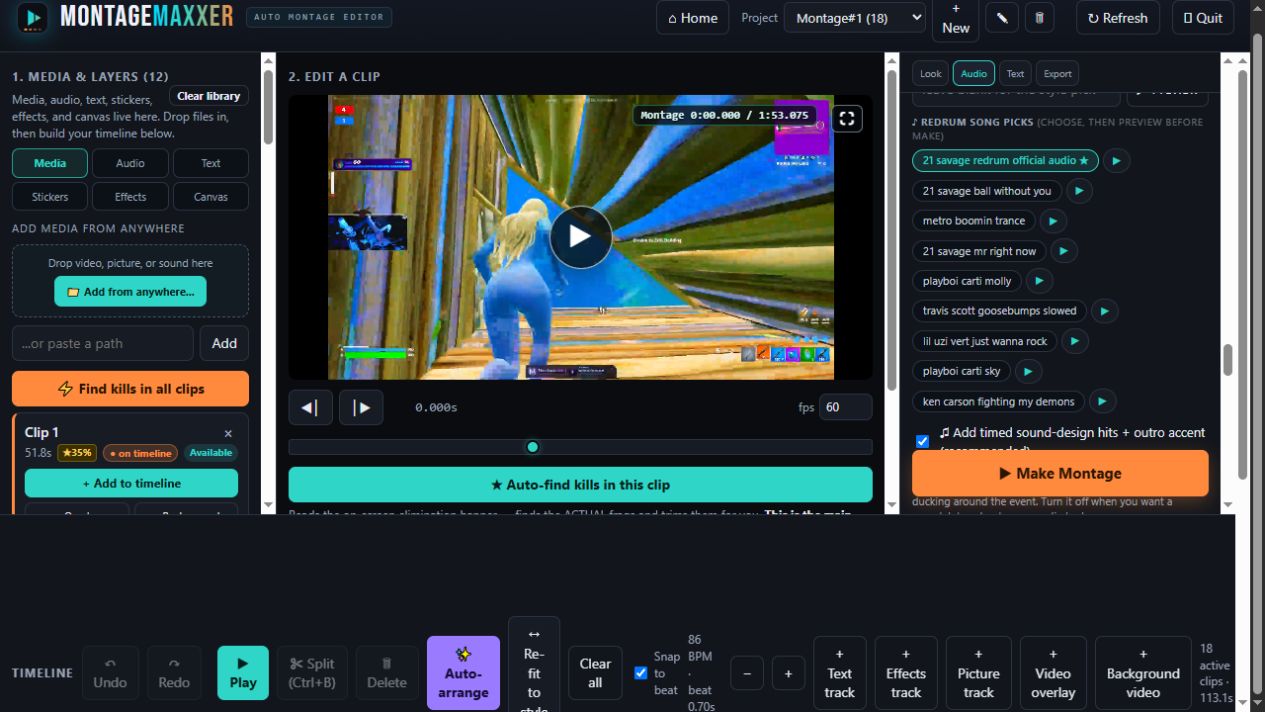
Task: Select the Audio library tab in left panel
Action: pos(130,163)
